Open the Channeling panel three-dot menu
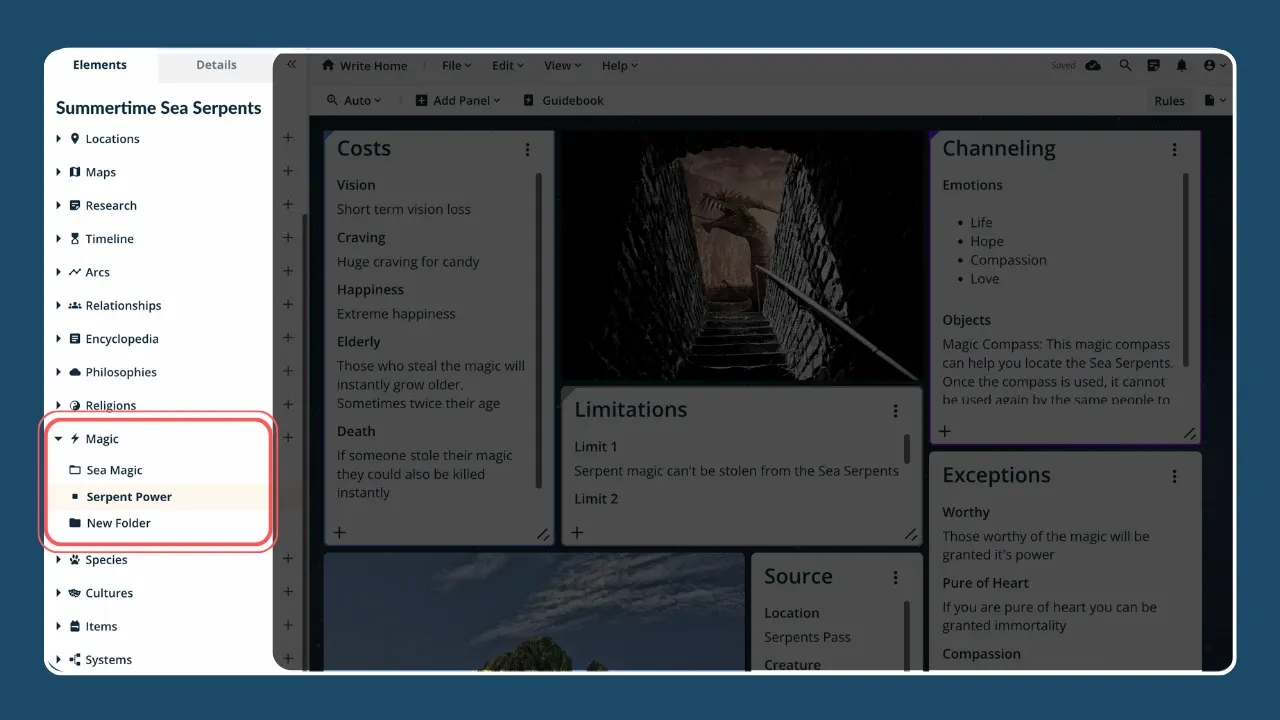Image resolution: width=1280 pixels, height=720 pixels. (1174, 149)
